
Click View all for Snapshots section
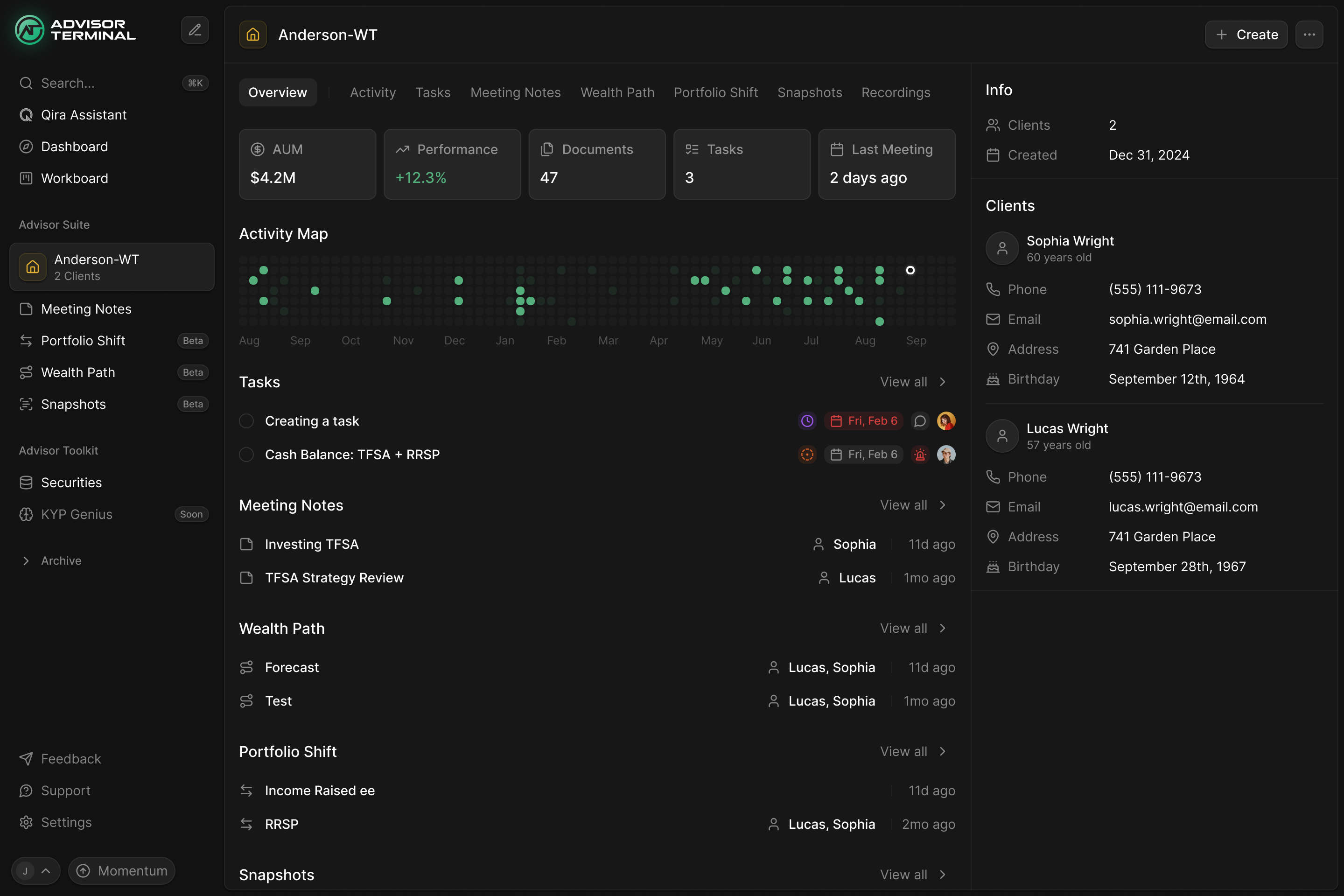[x=913, y=875]
